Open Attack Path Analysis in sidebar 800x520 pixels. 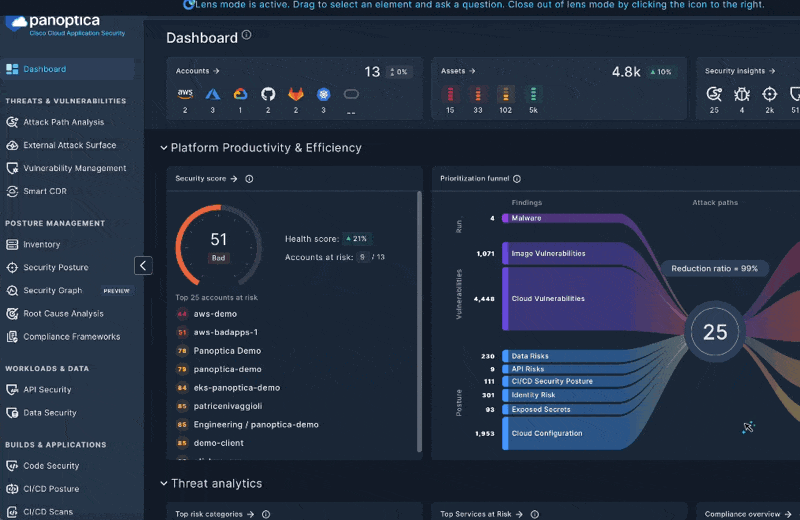63,122
